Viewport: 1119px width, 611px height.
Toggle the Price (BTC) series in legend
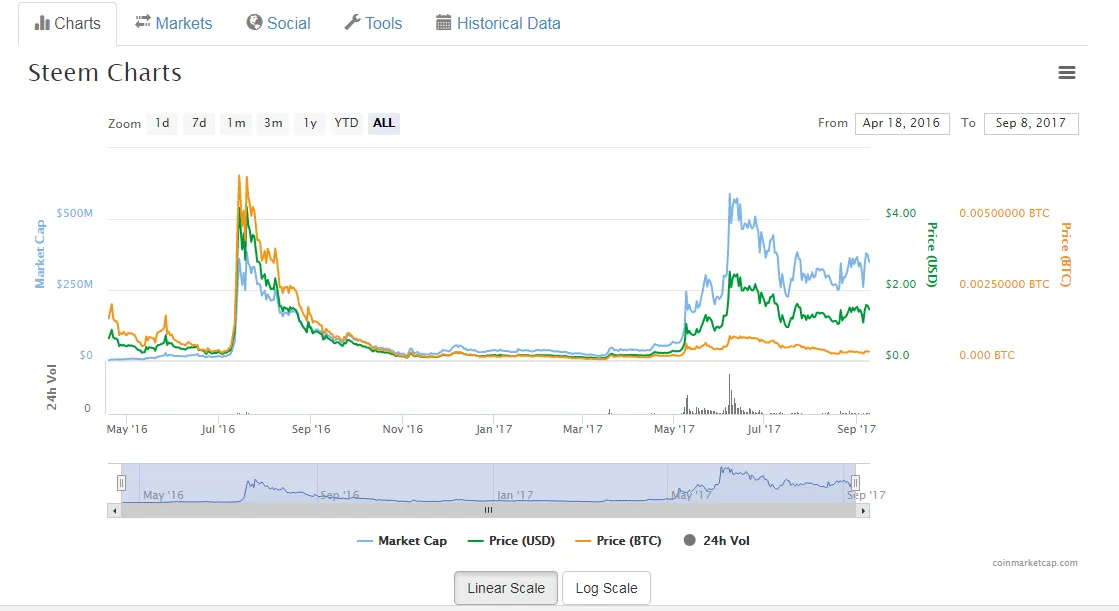[x=618, y=541]
